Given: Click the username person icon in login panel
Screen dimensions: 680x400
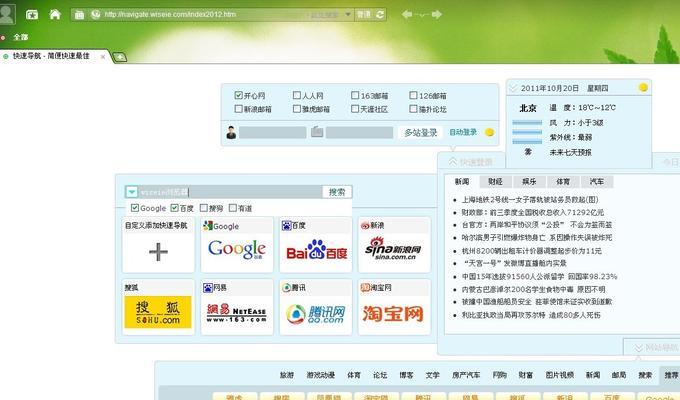Looking at the screenshot, I should point(231,132).
